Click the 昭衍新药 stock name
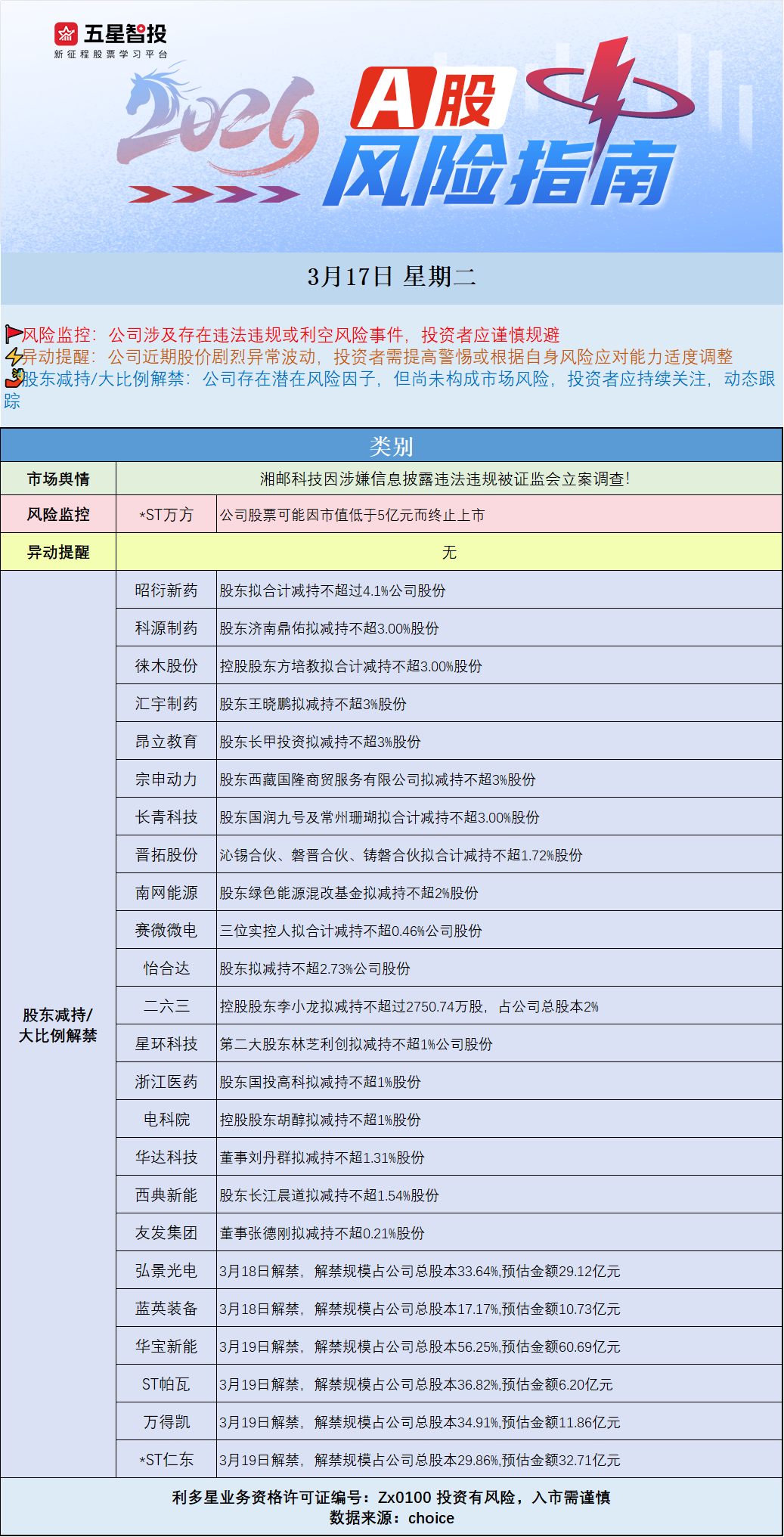 [x=166, y=590]
